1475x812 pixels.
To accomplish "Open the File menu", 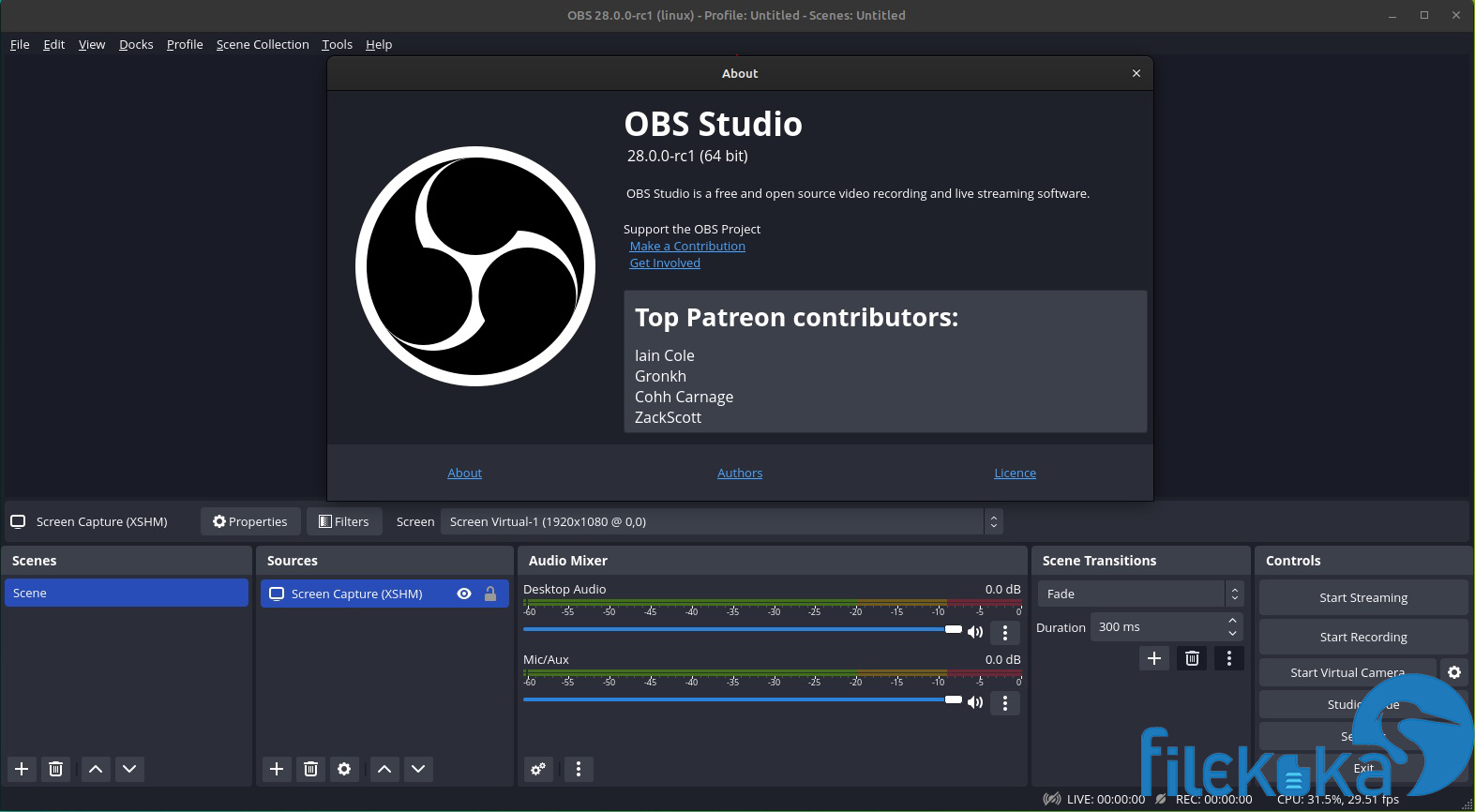I will pos(20,44).
